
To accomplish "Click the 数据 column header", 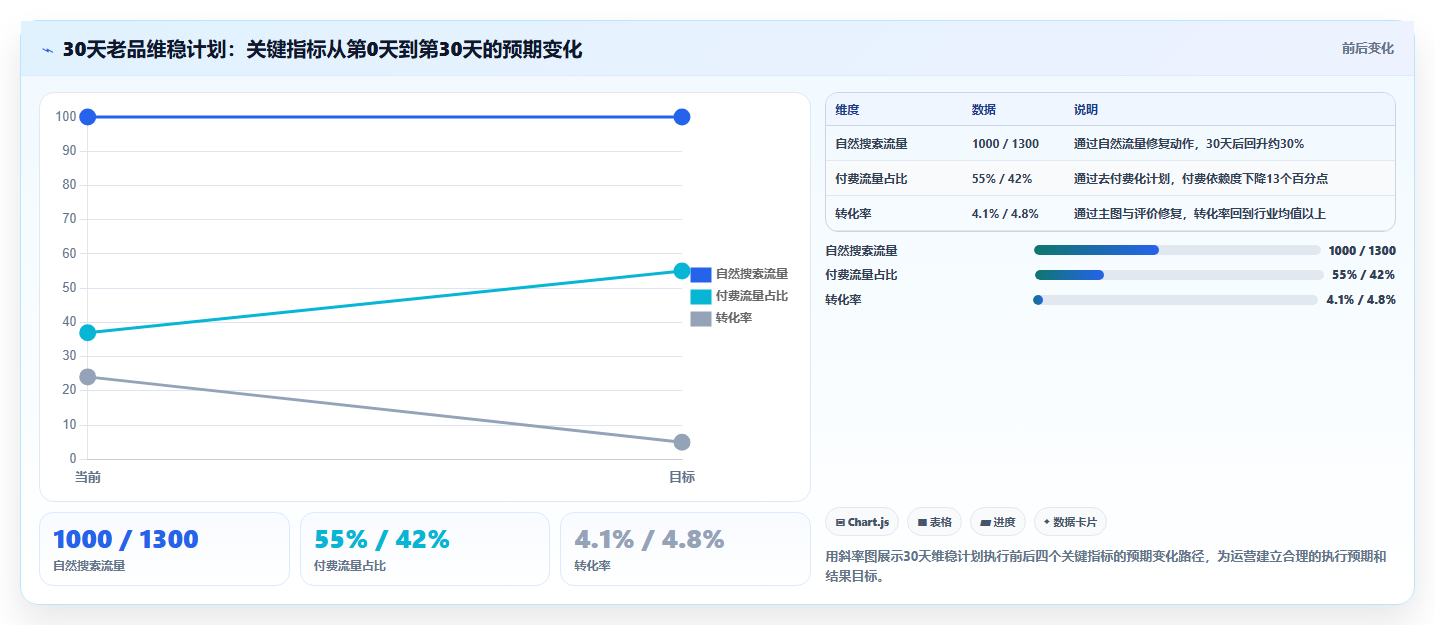I will pos(984,110).
